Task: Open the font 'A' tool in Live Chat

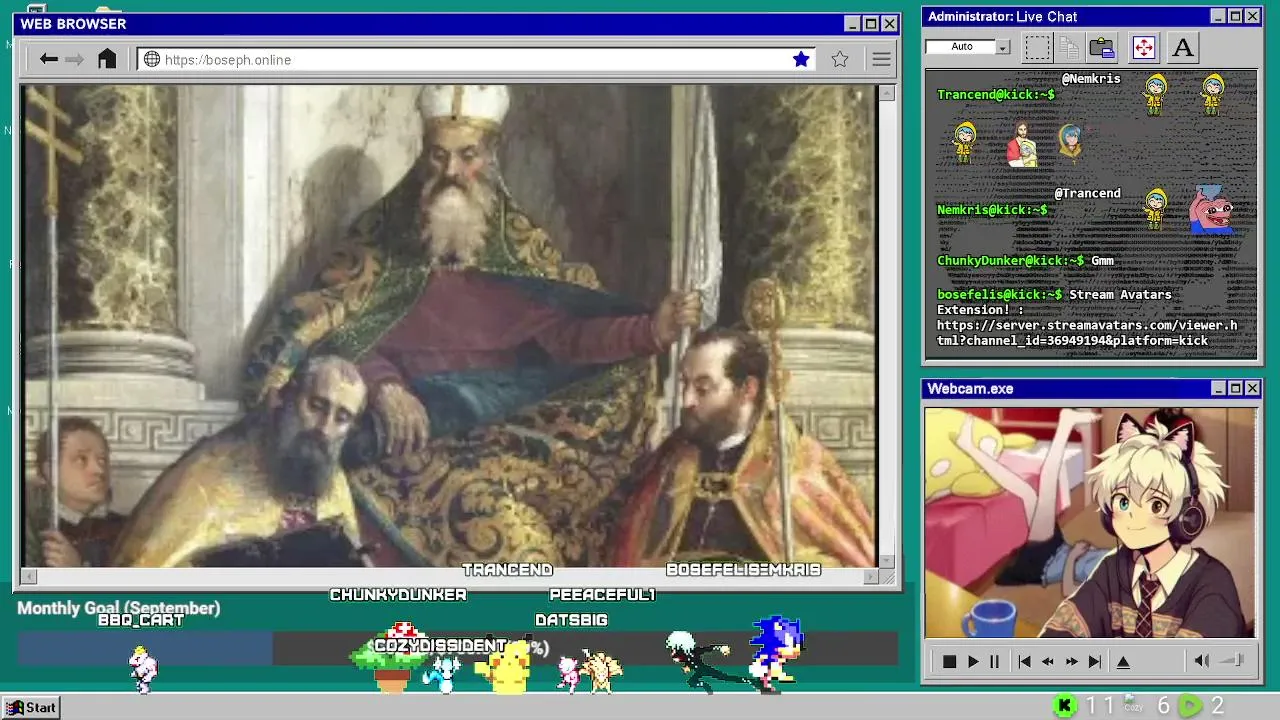Action: pyautogui.click(x=1183, y=47)
